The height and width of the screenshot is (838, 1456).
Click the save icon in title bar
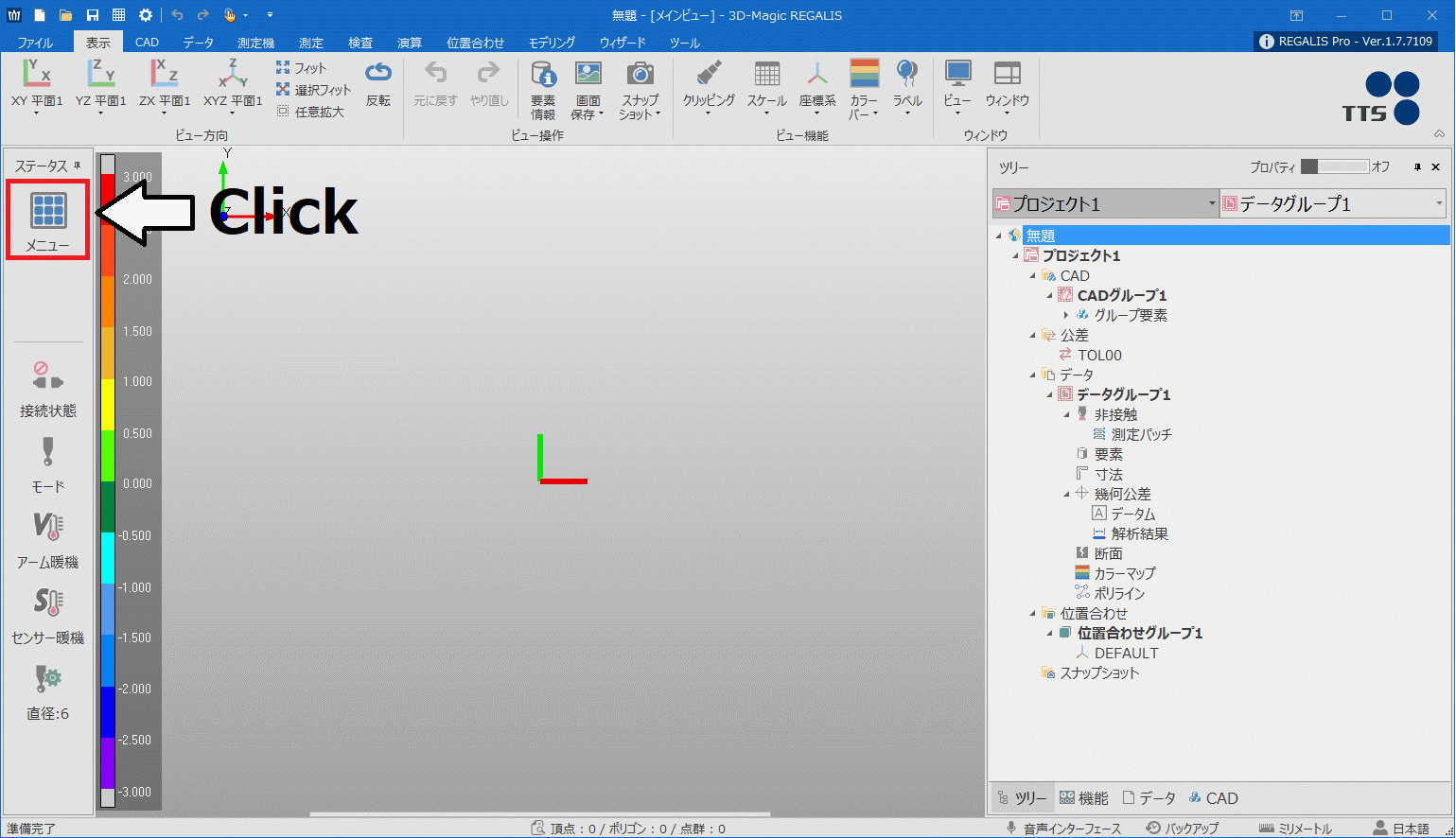coord(92,15)
